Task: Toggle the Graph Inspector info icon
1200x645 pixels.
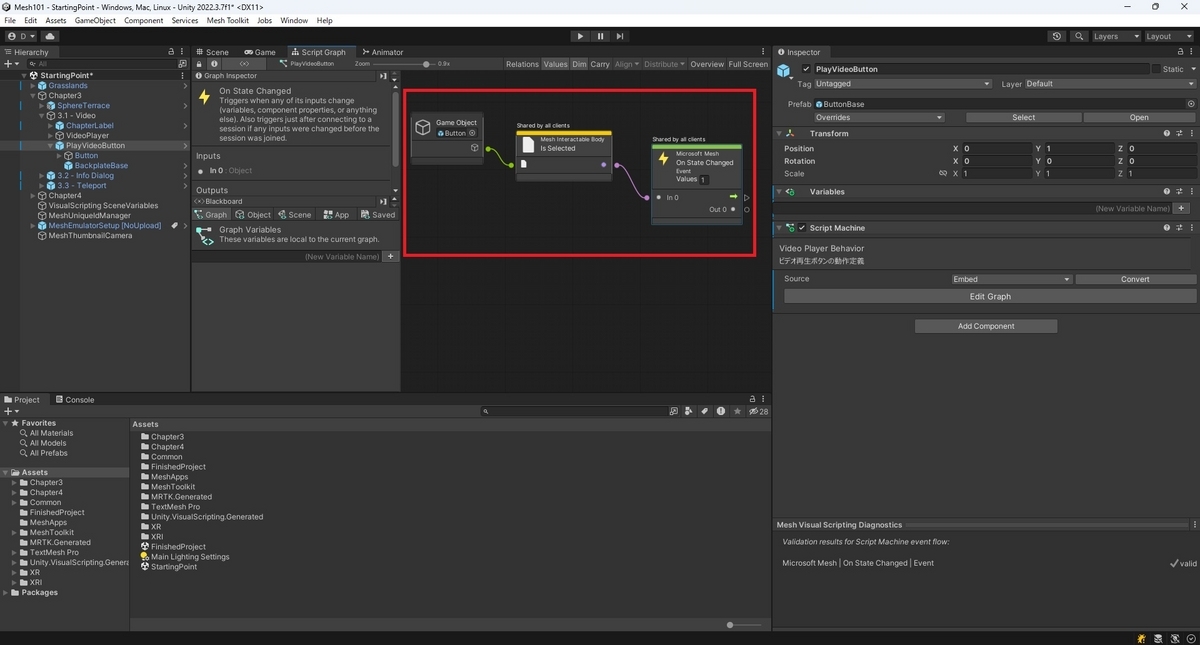Action: (x=214, y=64)
